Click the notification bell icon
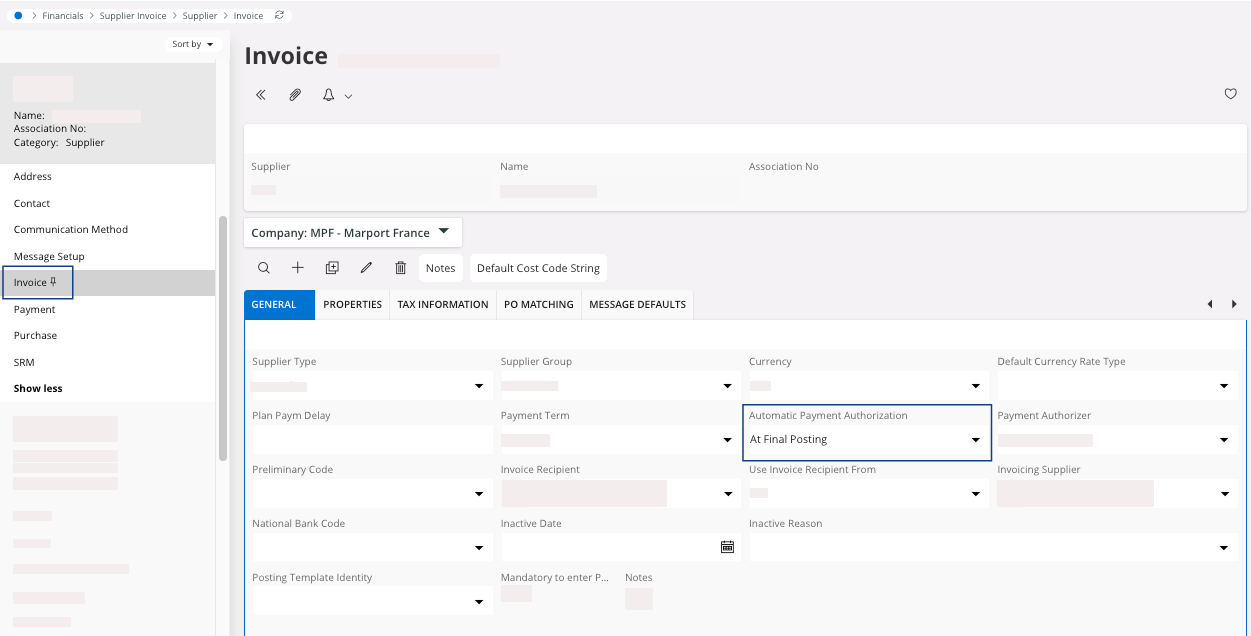 point(328,95)
